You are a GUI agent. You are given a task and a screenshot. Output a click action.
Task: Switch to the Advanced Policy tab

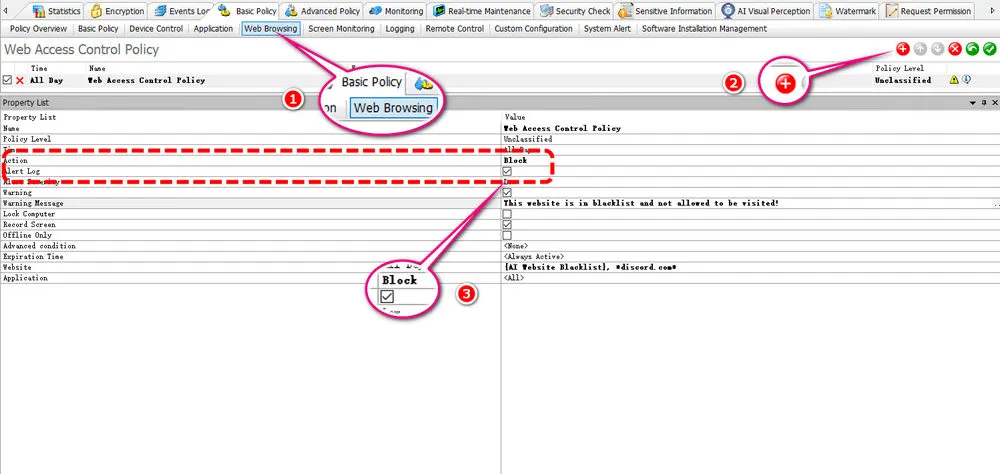pyautogui.click(x=323, y=11)
